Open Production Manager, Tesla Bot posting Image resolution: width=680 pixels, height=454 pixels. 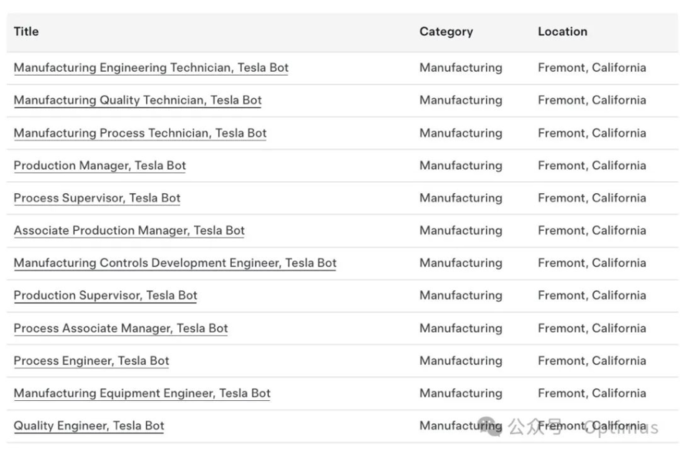tap(99, 165)
